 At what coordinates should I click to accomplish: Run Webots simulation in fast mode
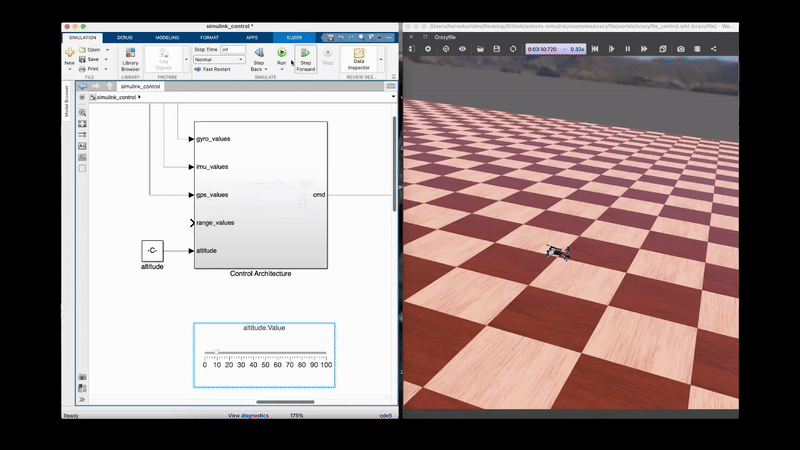click(x=644, y=49)
